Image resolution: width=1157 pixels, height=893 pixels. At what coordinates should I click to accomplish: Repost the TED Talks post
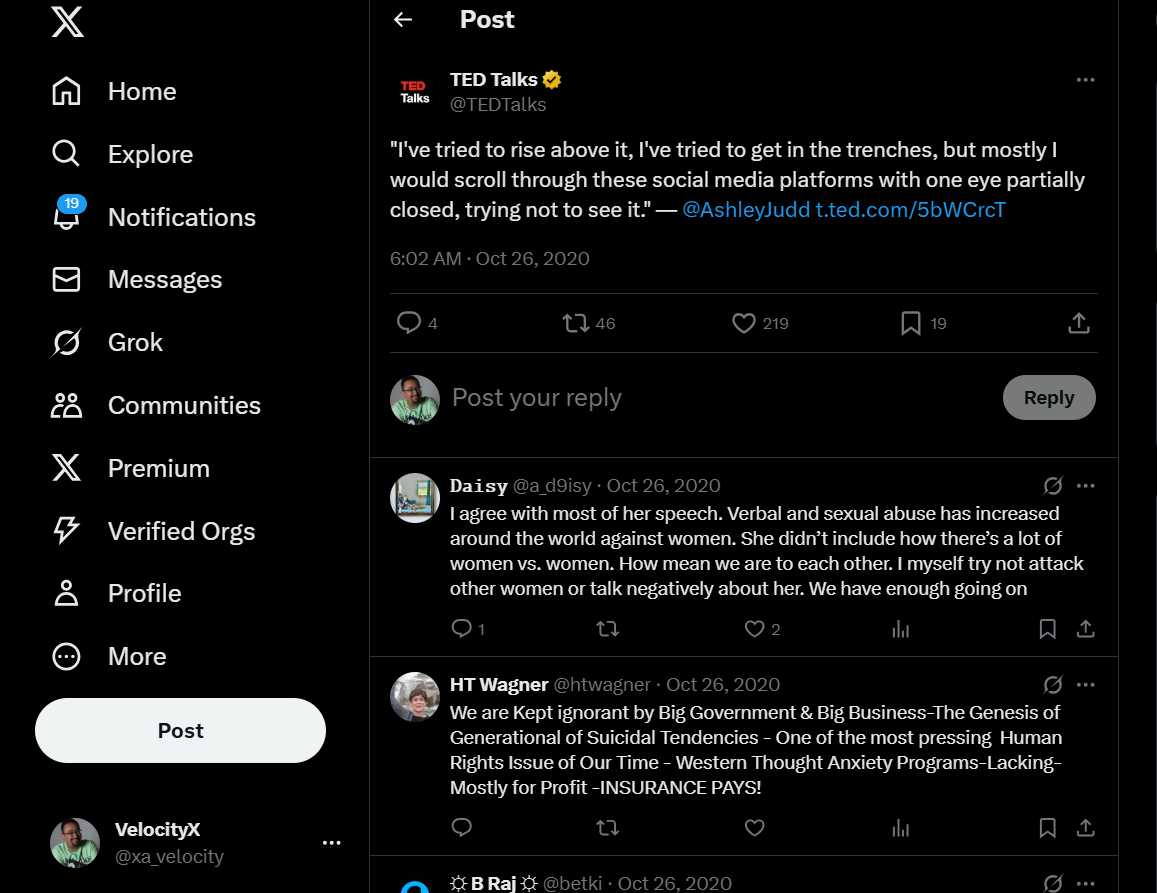pyautogui.click(x=575, y=323)
